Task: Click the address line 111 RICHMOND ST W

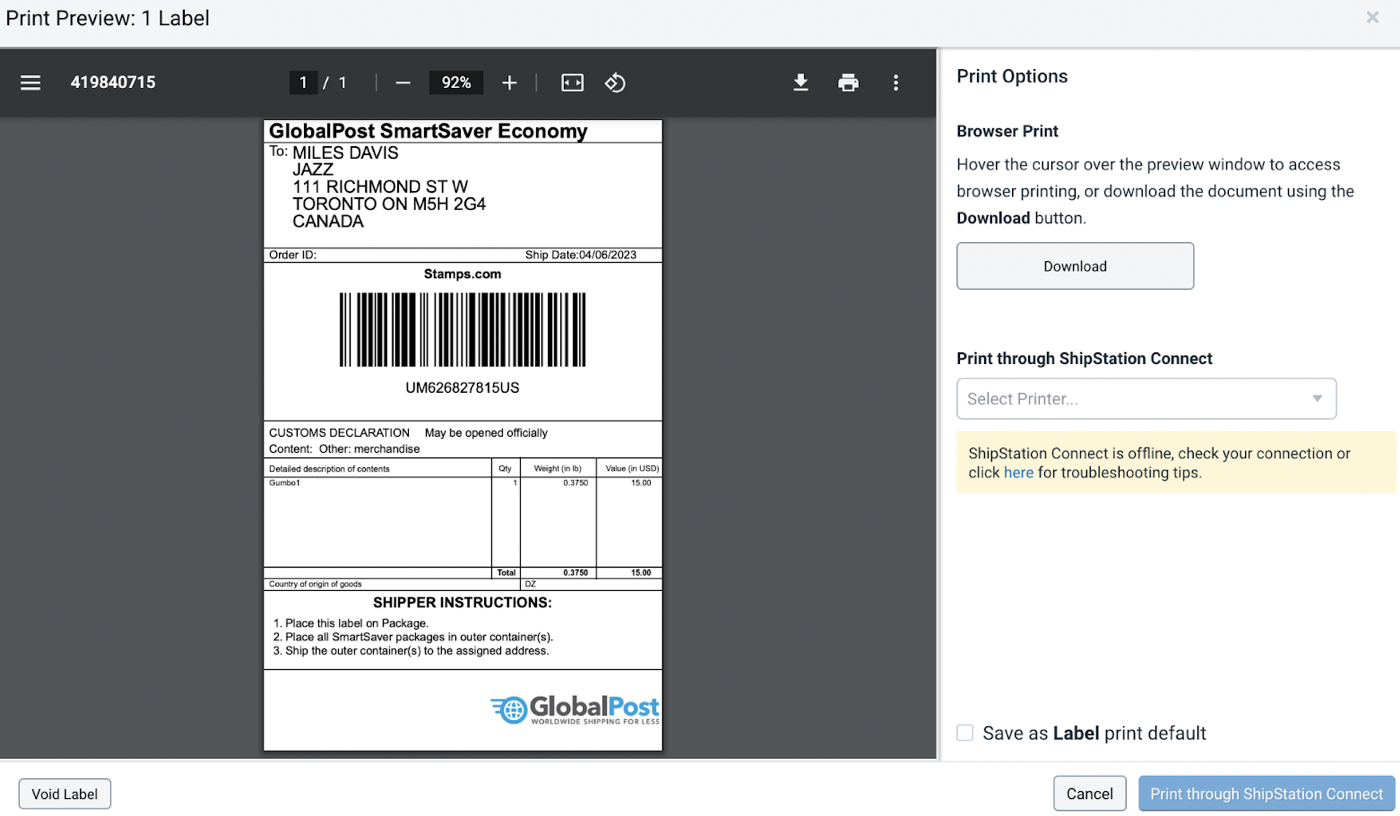Action: point(380,187)
